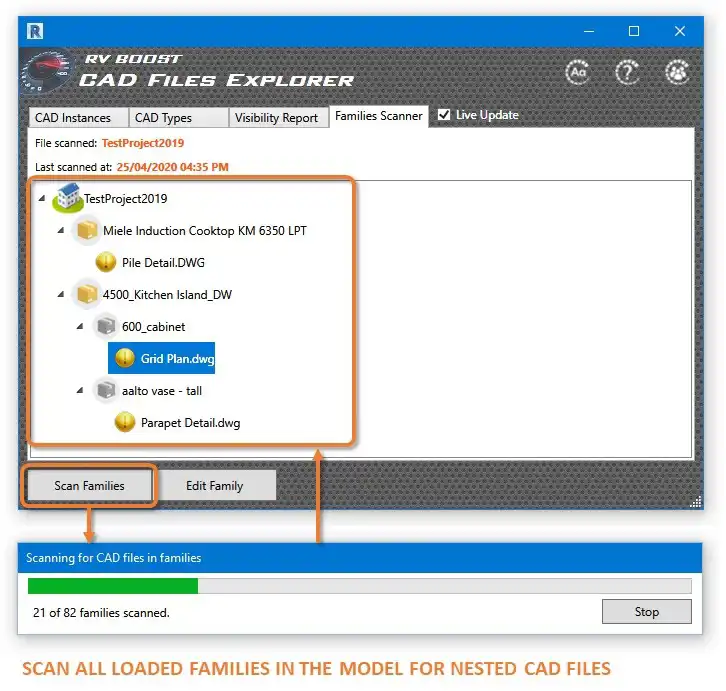726x691 pixels.
Task: Select the aalto vase - tall family
Action: pyautogui.click(x=162, y=390)
